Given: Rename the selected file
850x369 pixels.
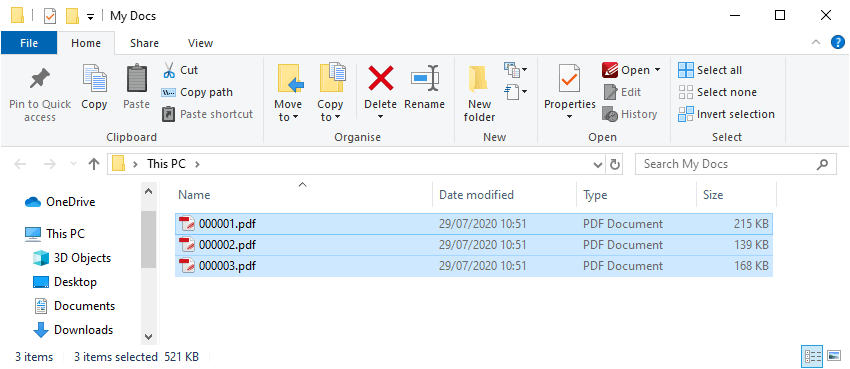Looking at the screenshot, I should click(x=424, y=88).
